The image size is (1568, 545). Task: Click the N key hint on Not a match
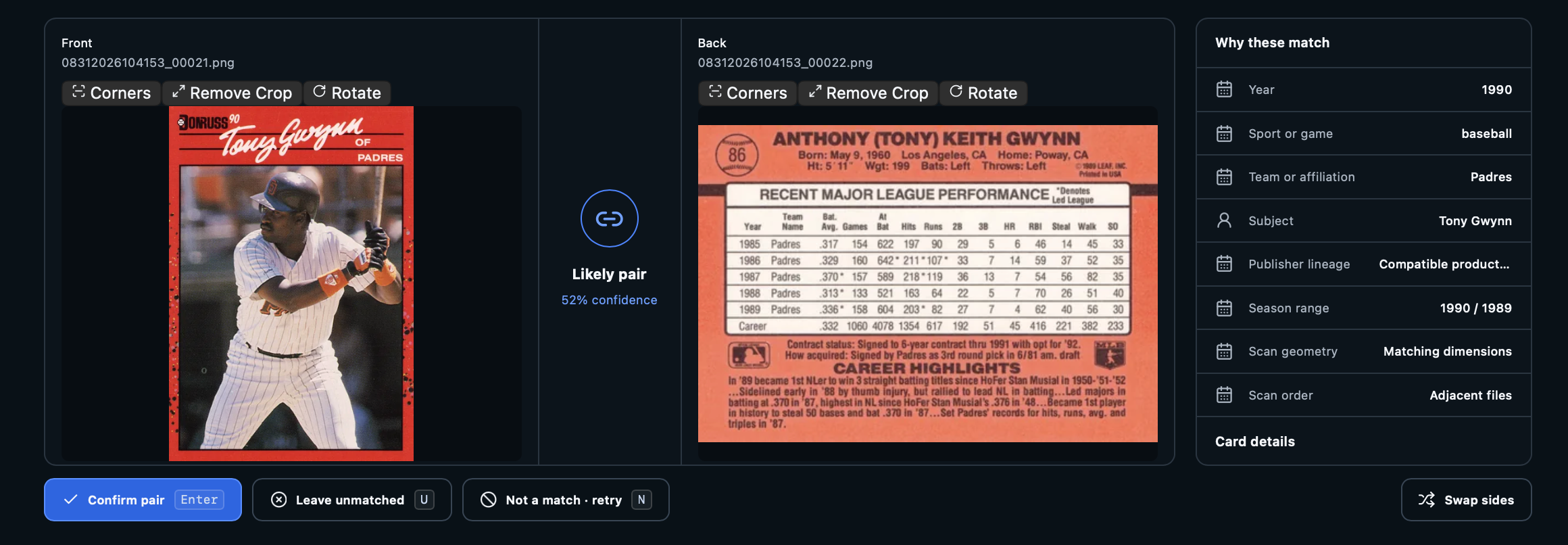(641, 500)
